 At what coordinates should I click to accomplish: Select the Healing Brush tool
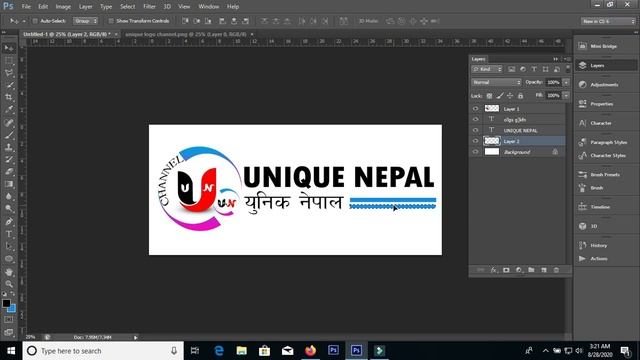9,122
